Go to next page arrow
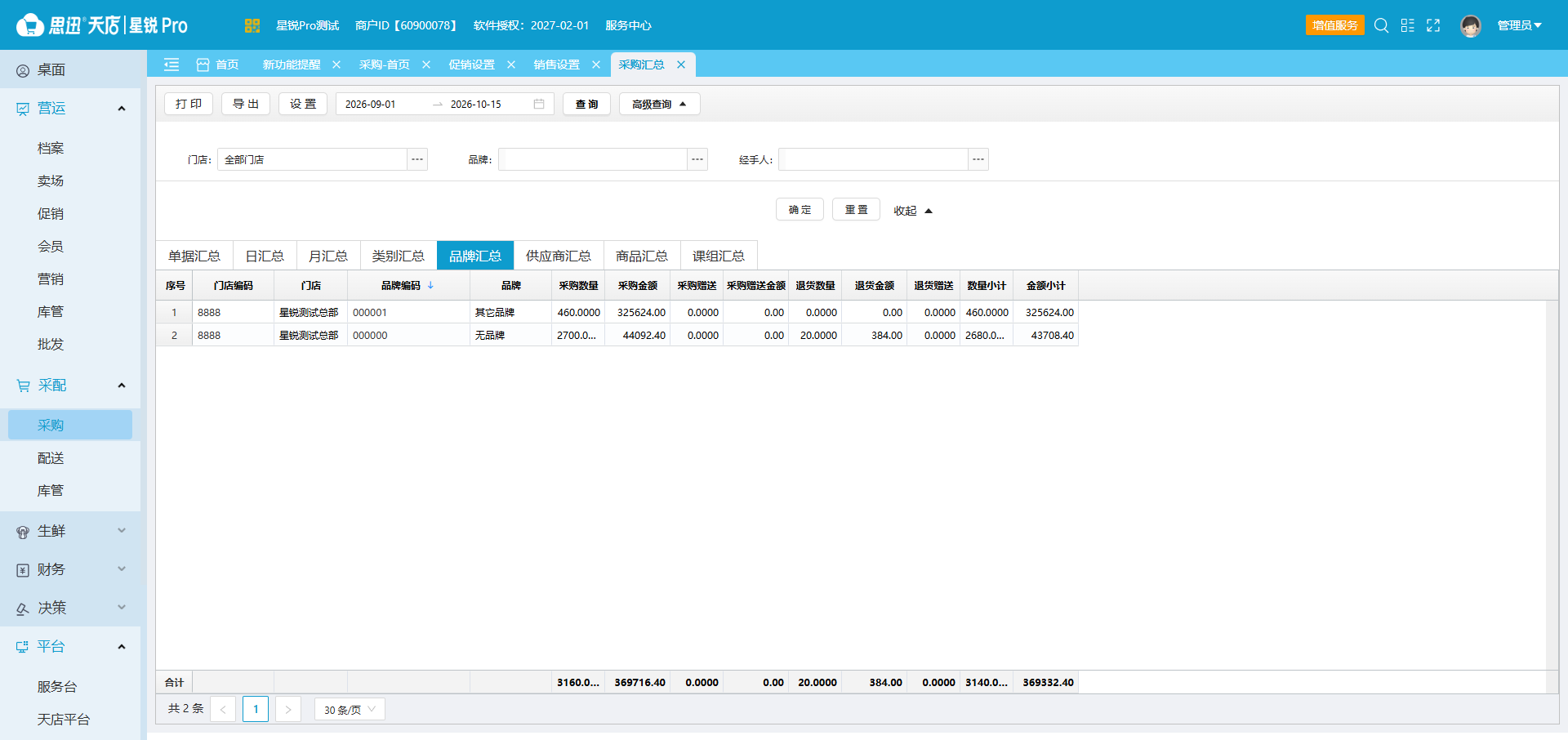This screenshot has height=740, width=1568. [288, 709]
